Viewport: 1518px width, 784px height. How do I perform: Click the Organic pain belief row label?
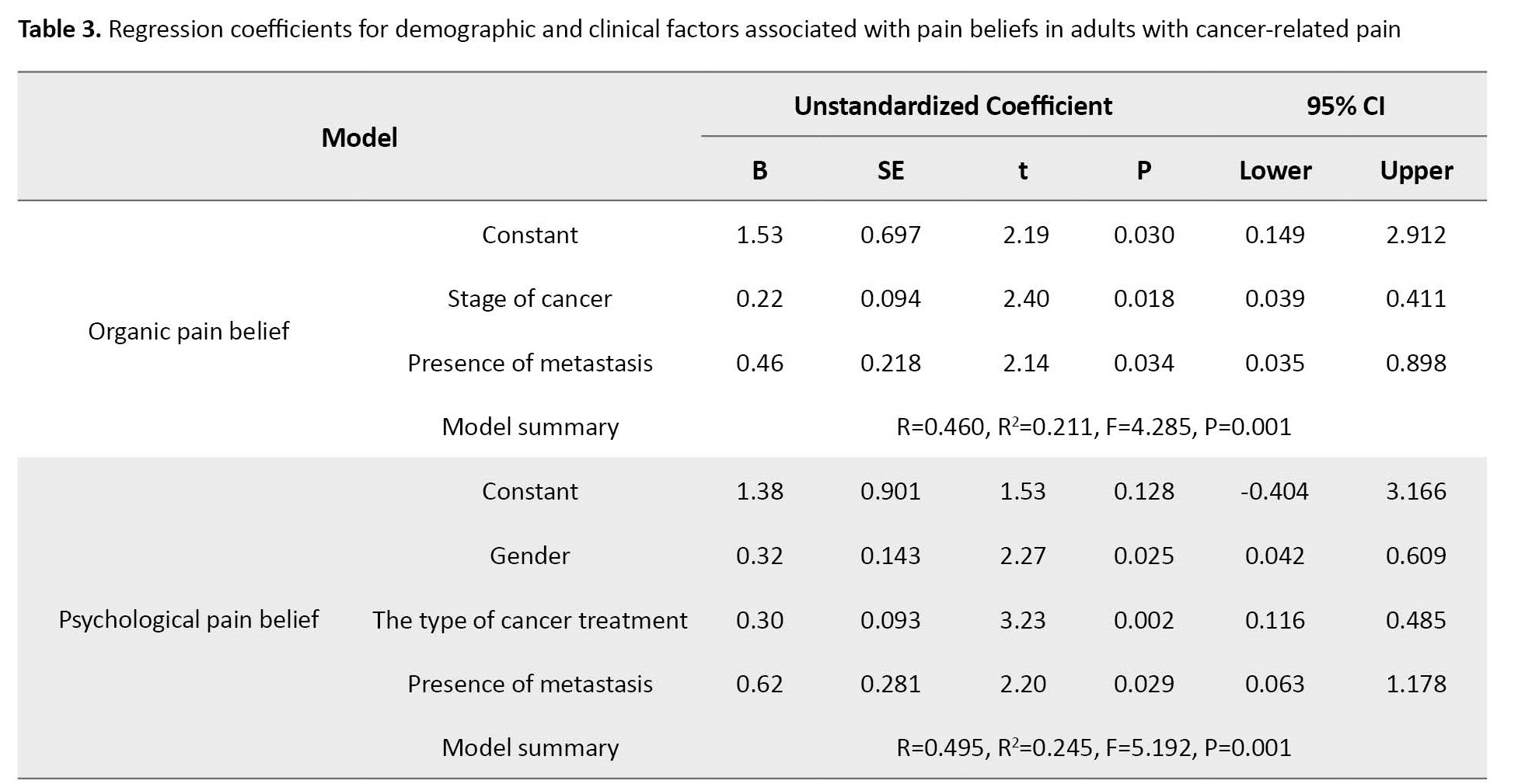point(188,331)
